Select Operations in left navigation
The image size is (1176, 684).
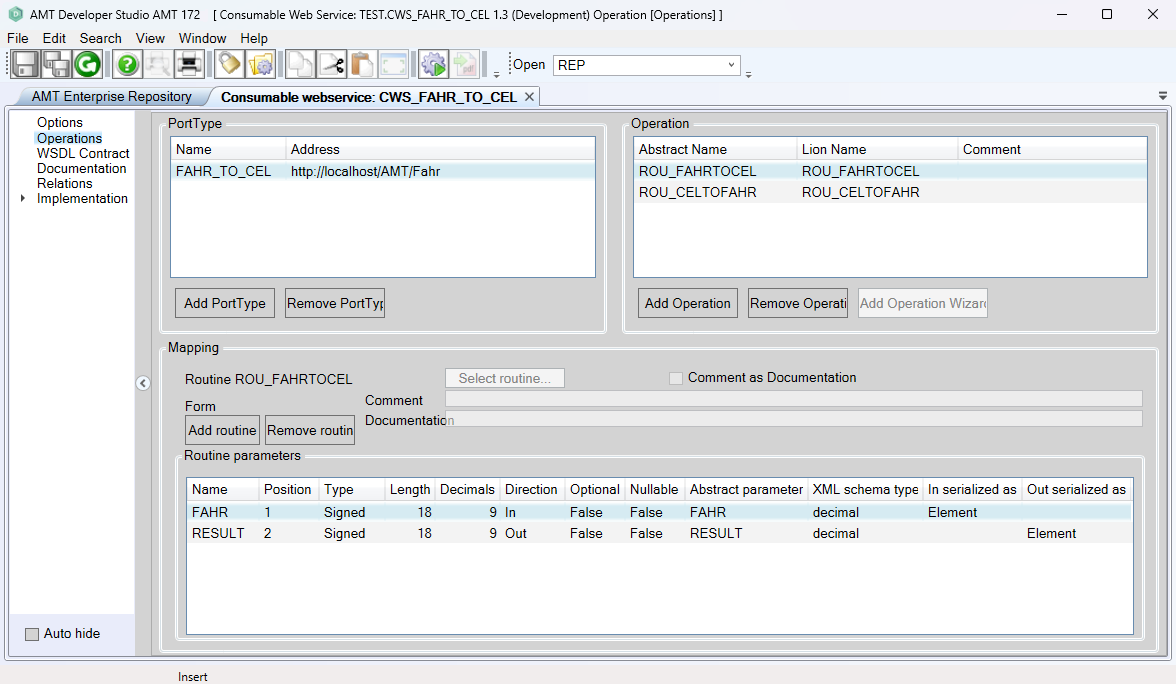pyautogui.click(x=69, y=138)
